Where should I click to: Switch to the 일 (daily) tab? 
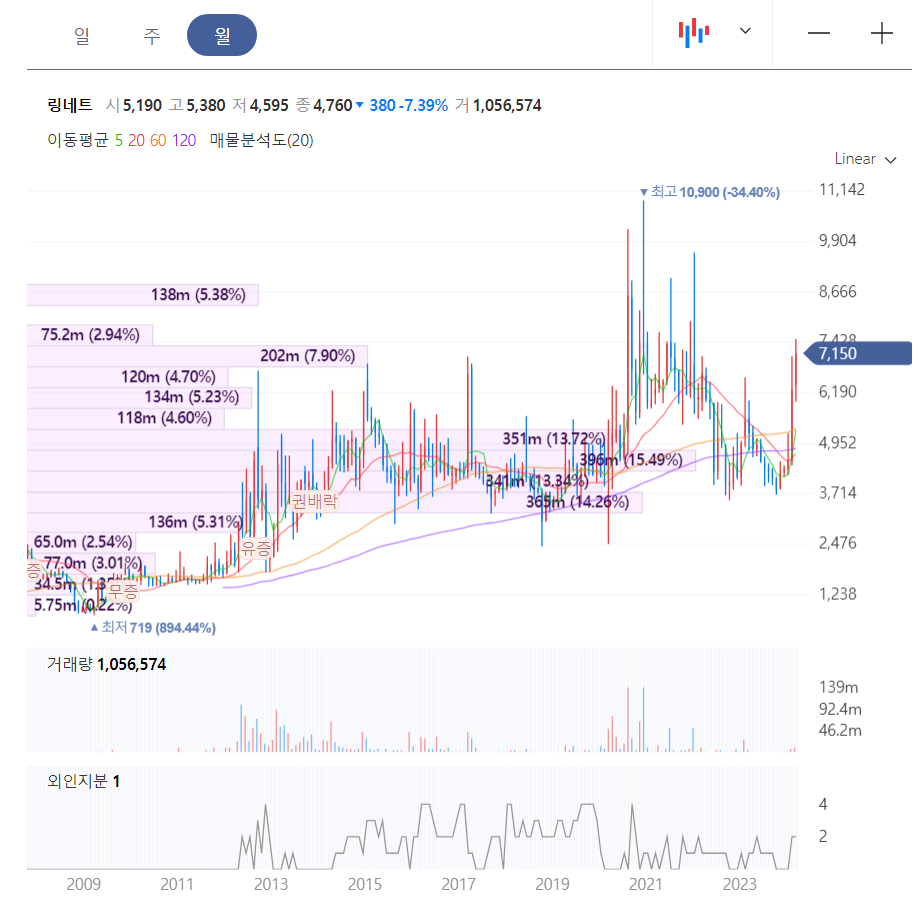tap(82, 36)
